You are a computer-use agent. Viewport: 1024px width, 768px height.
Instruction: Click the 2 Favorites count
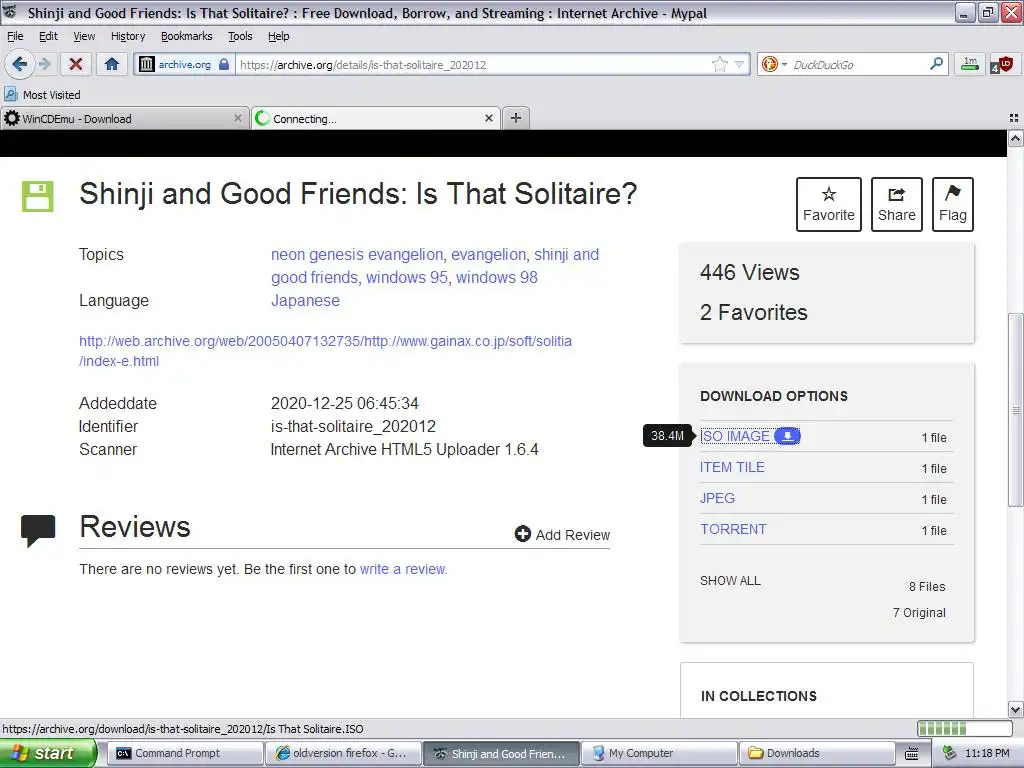[754, 312]
